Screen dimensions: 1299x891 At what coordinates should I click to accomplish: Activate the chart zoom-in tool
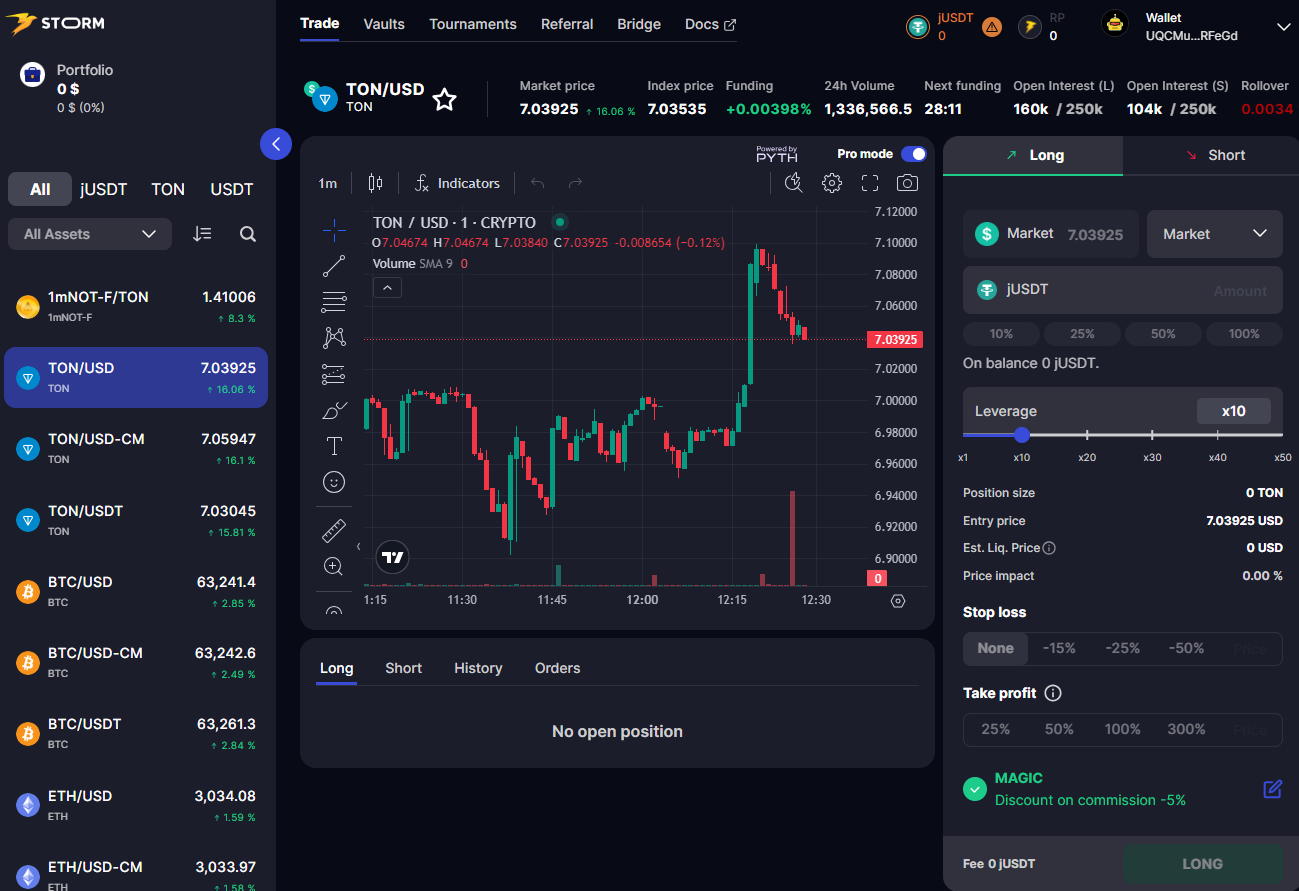(334, 566)
